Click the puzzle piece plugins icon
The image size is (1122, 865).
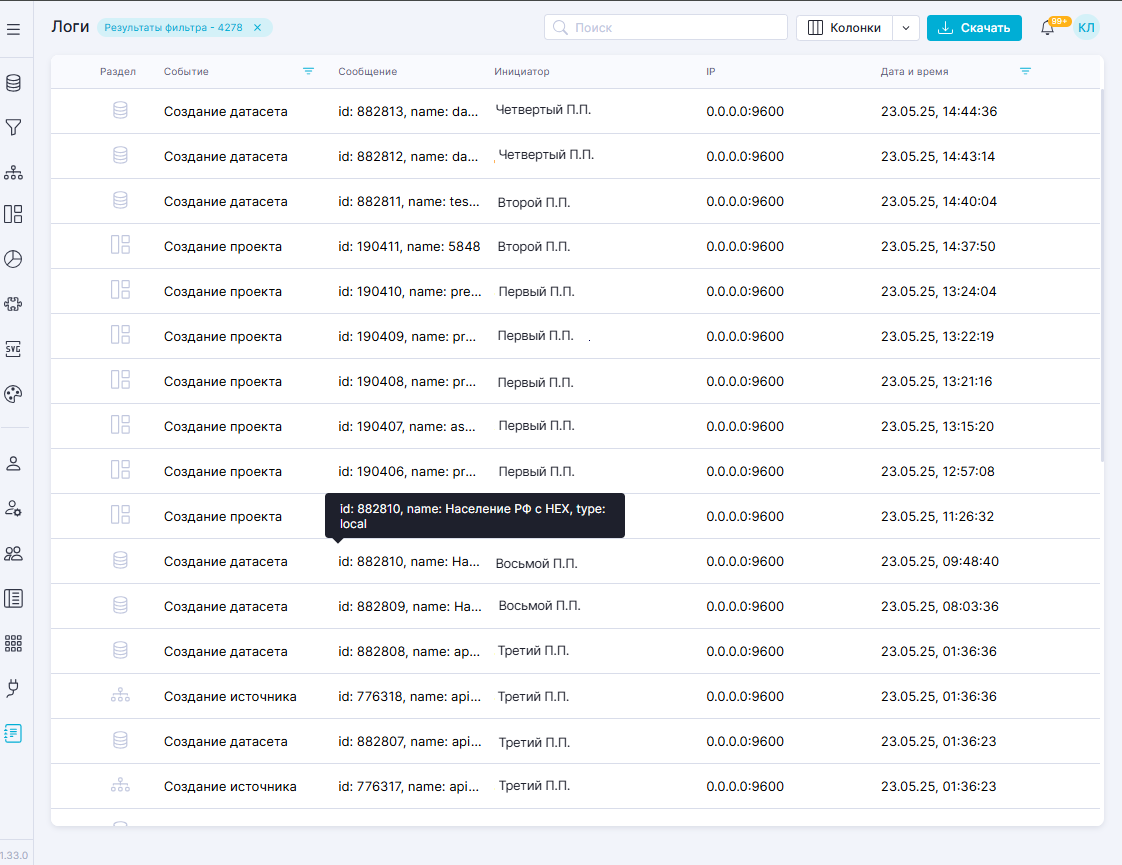tap(13, 304)
